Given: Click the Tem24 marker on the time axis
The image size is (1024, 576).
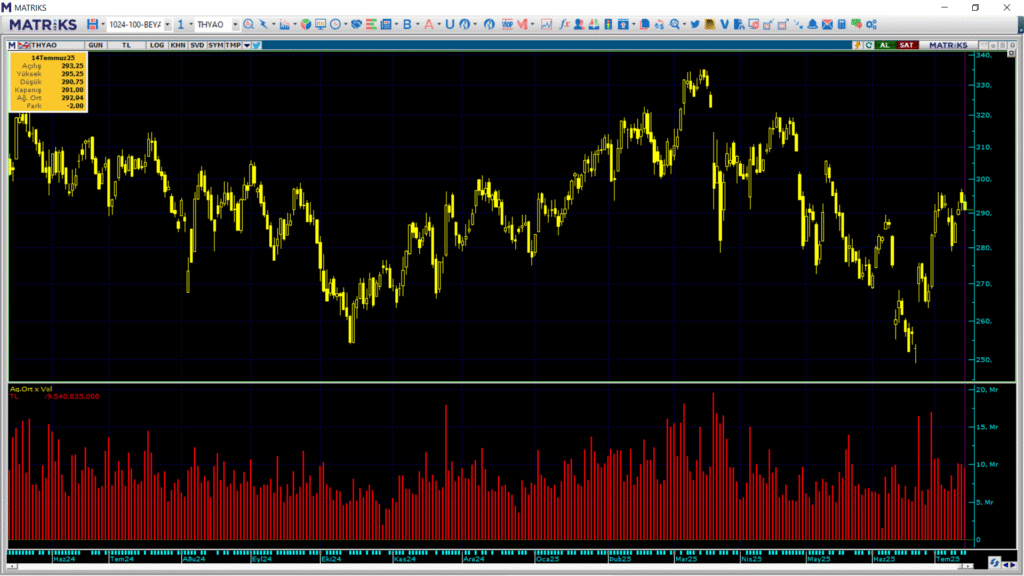Looking at the screenshot, I should click(122, 559).
